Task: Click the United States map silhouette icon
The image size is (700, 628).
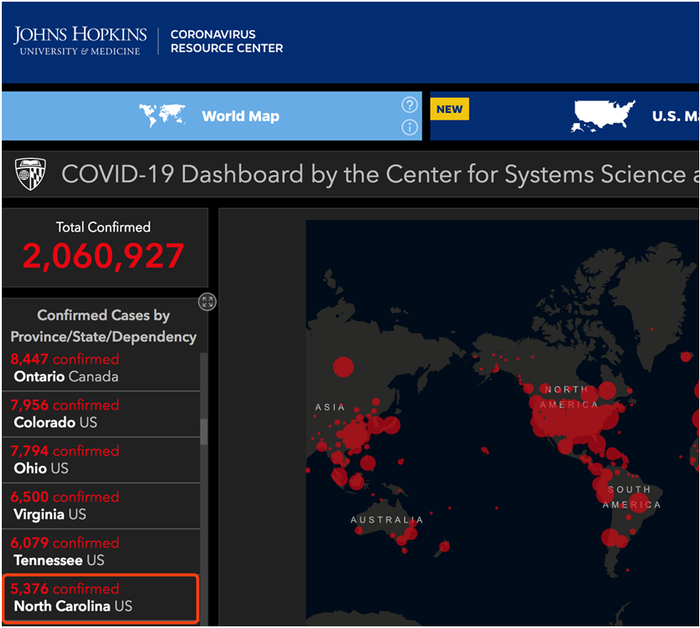Action: pyautogui.click(x=603, y=116)
